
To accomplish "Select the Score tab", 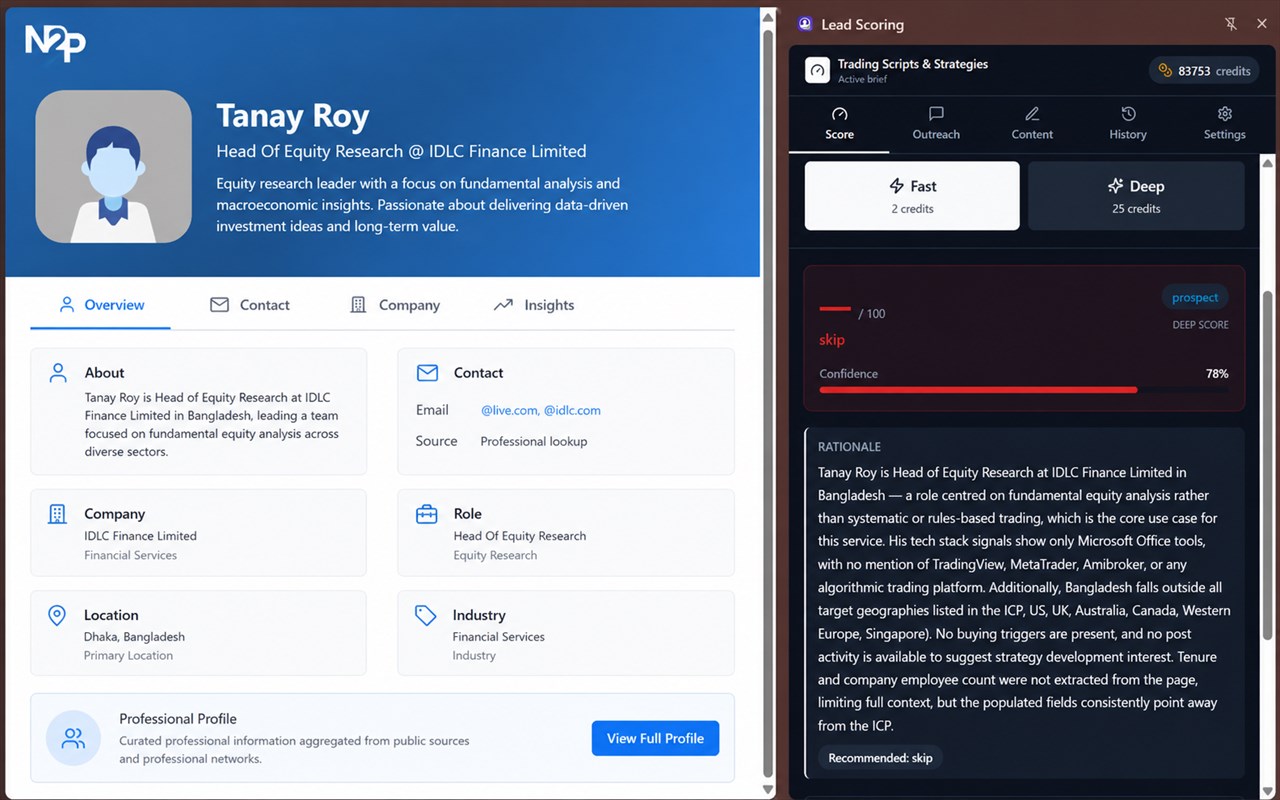I will pos(839,124).
